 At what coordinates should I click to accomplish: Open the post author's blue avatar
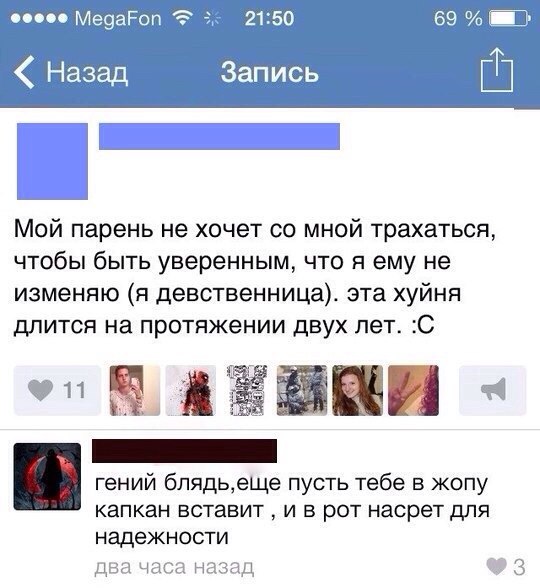[52, 161]
